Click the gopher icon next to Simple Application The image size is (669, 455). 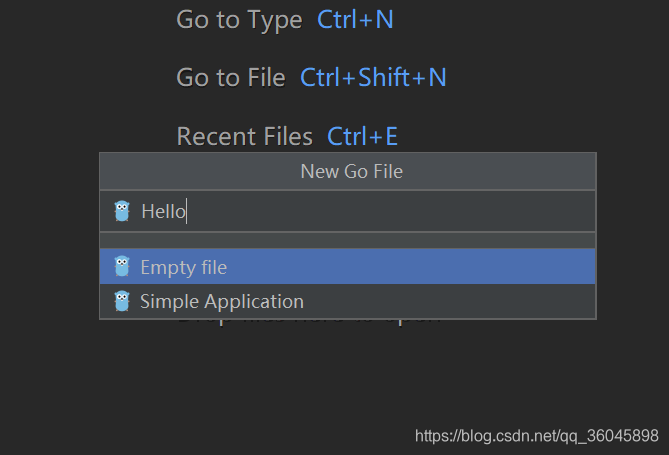(x=122, y=301)
